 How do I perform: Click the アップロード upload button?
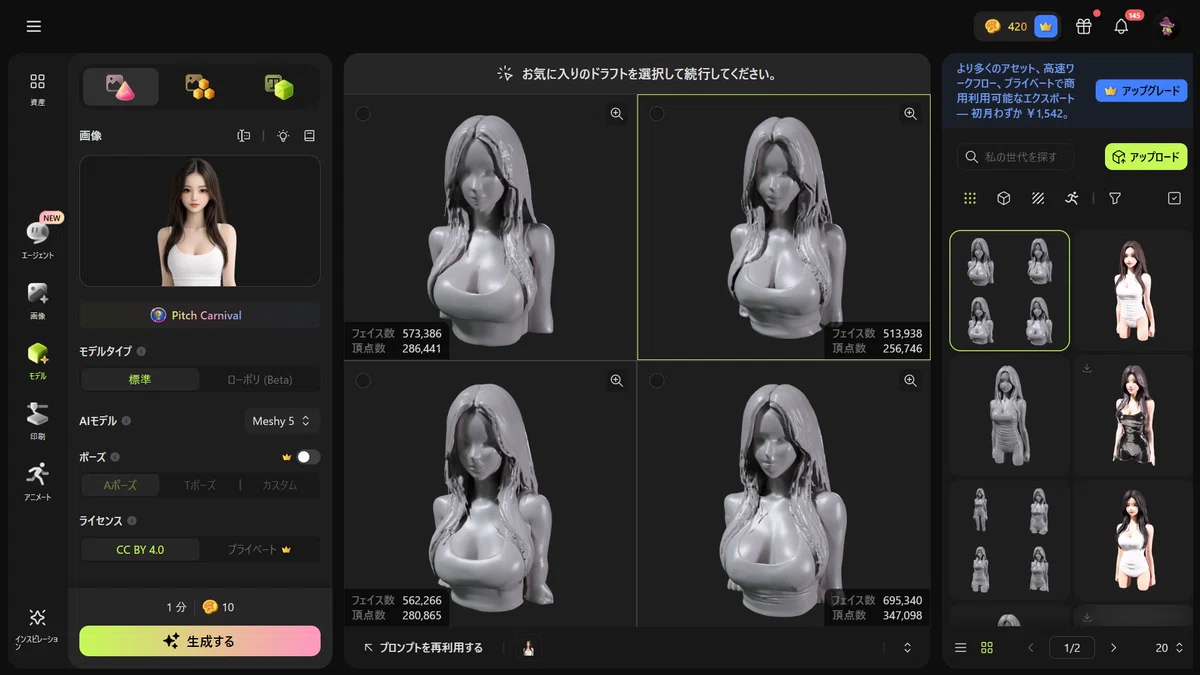click(x=1146, y=157)
